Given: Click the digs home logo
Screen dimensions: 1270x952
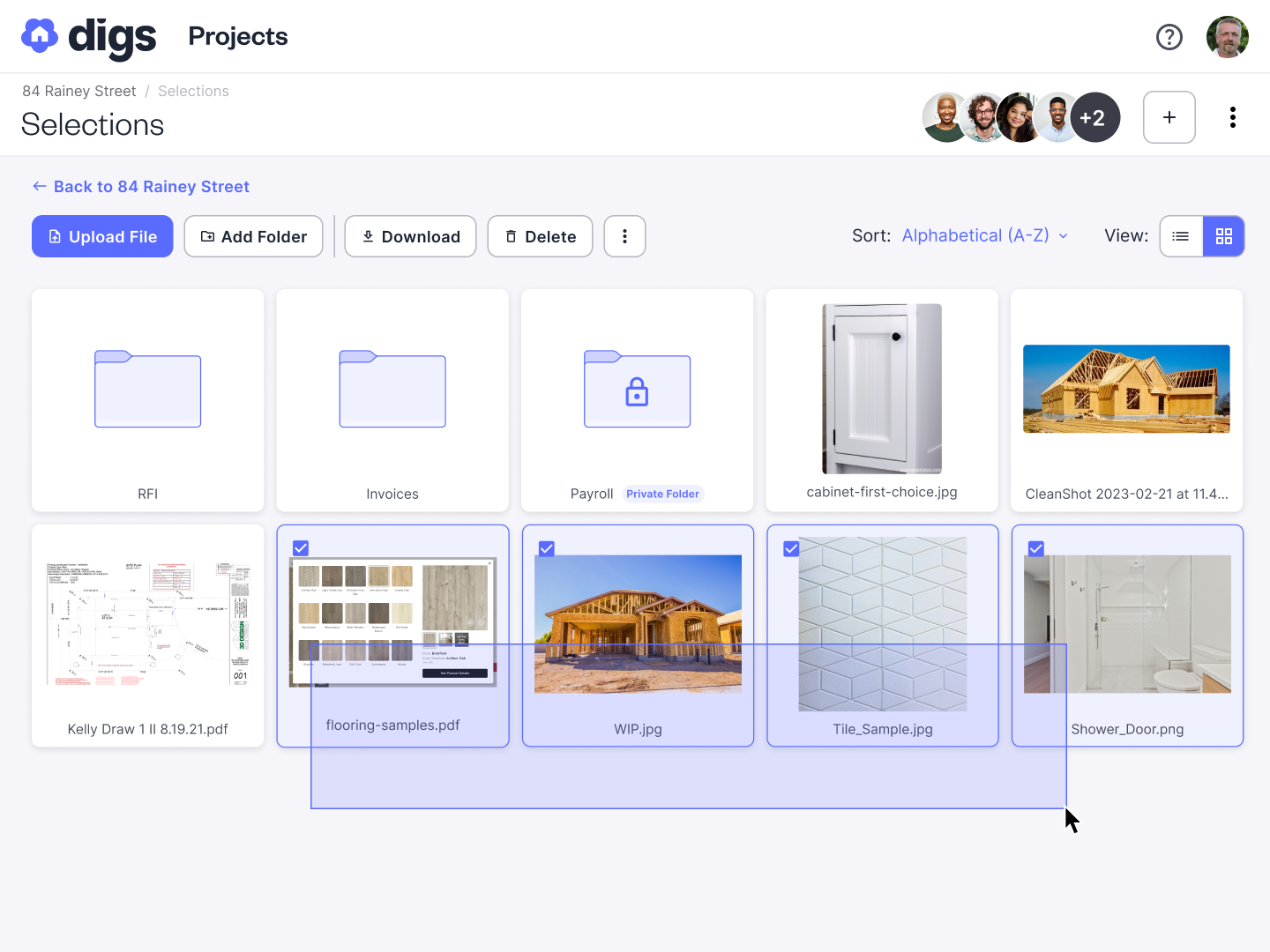Looking at the screenshot, I should (88, 36).
